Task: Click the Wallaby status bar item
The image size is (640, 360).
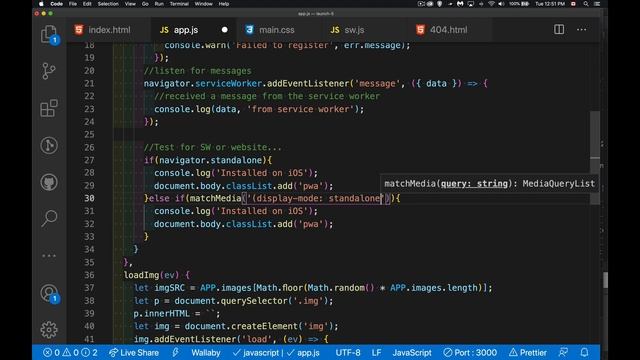Action: pos(206,353)
